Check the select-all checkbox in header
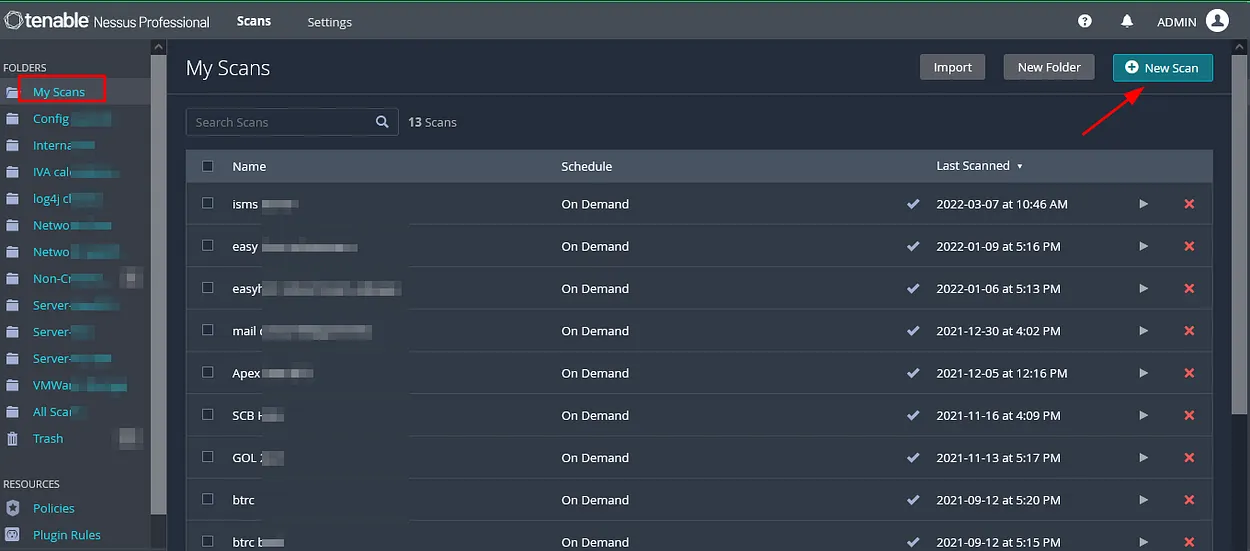This screenshot has width=1250, height=551. pos(208,166)
